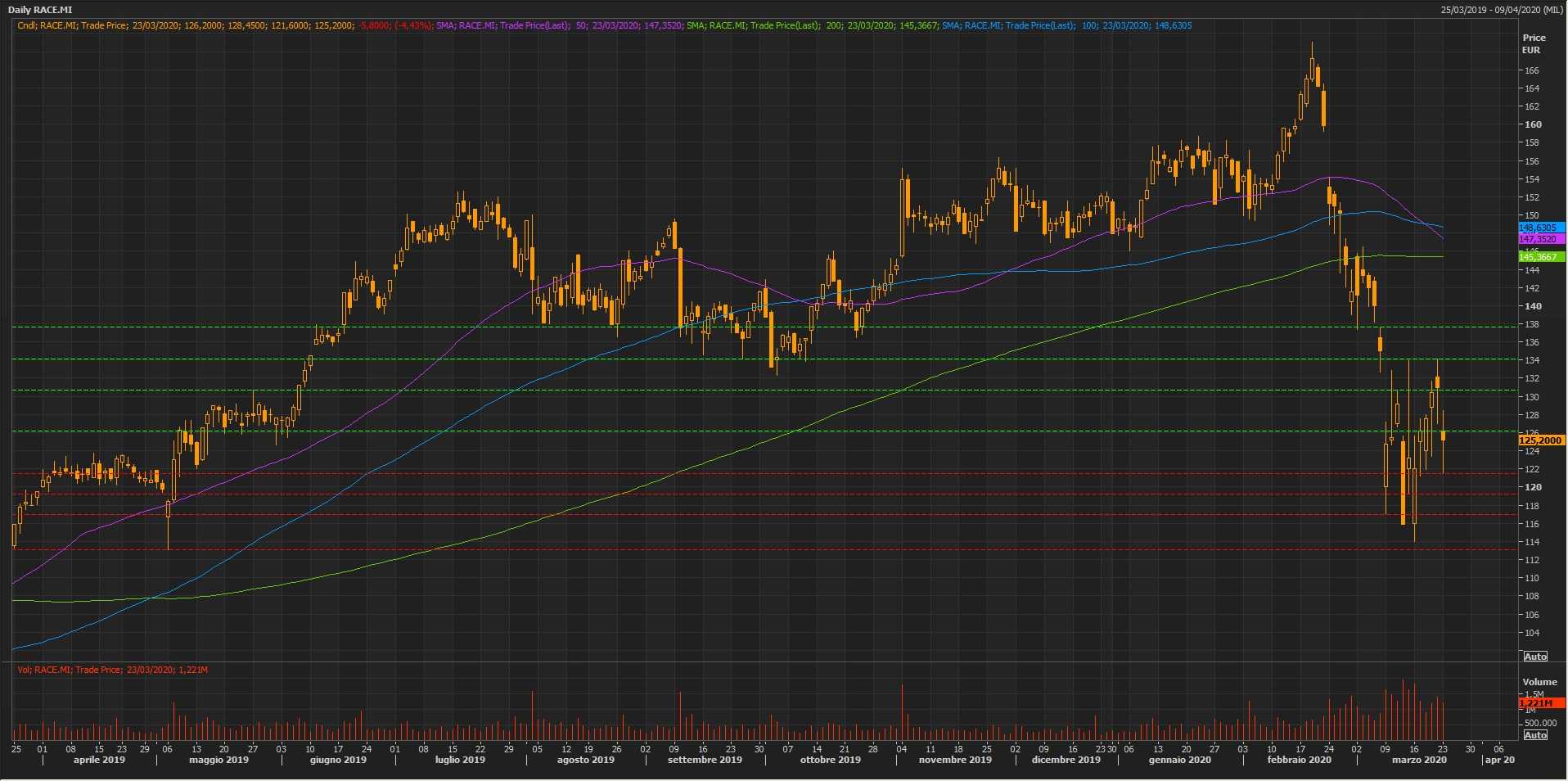Select the Vol RACE.MI volume legend
The image size is (1568, 781).
coord(112,670)
